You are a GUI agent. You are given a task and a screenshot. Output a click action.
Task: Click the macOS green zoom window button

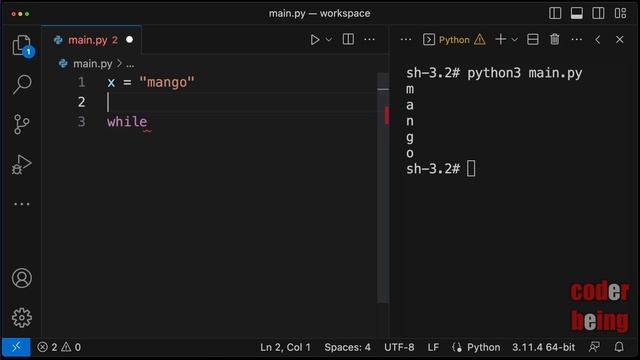27,13
